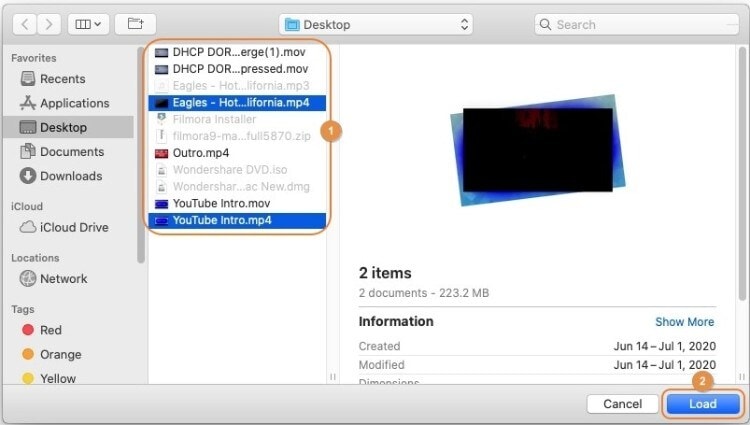This screenshot has width=750, height=425.
Task: Go back with the left arrow button
Action: pyautogui.click(x=25, y=24)
